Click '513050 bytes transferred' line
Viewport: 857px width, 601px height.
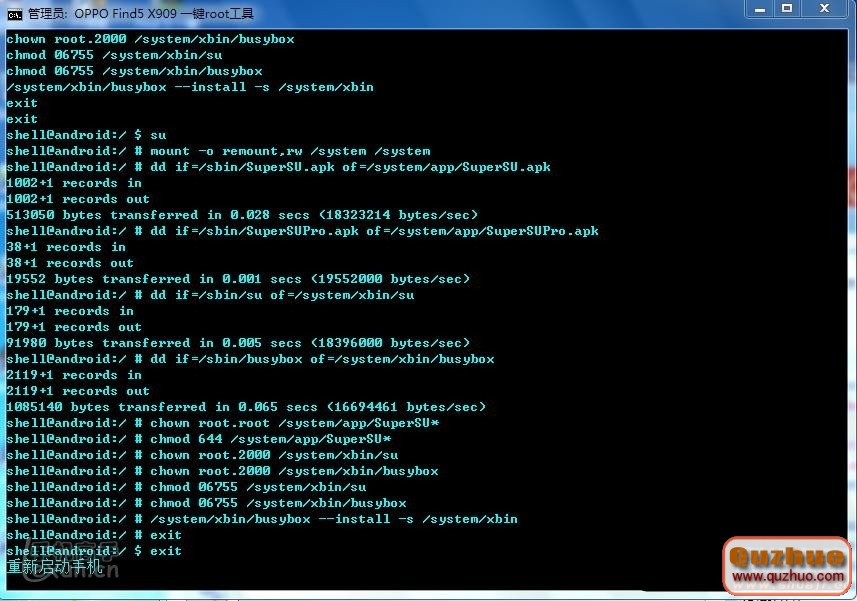242,215
